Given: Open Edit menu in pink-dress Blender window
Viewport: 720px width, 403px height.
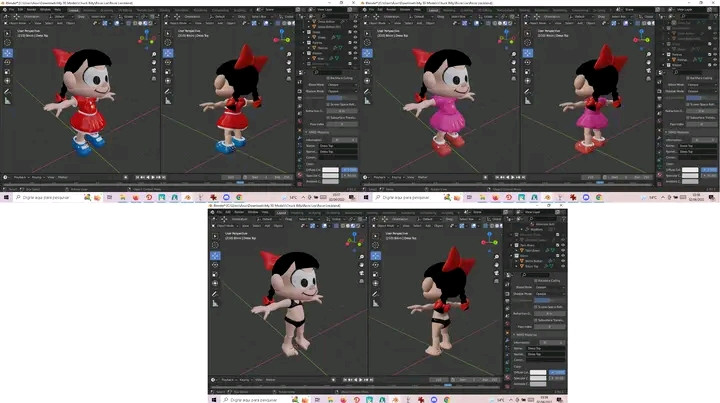Looking at the screenshot, I should 380,10.
